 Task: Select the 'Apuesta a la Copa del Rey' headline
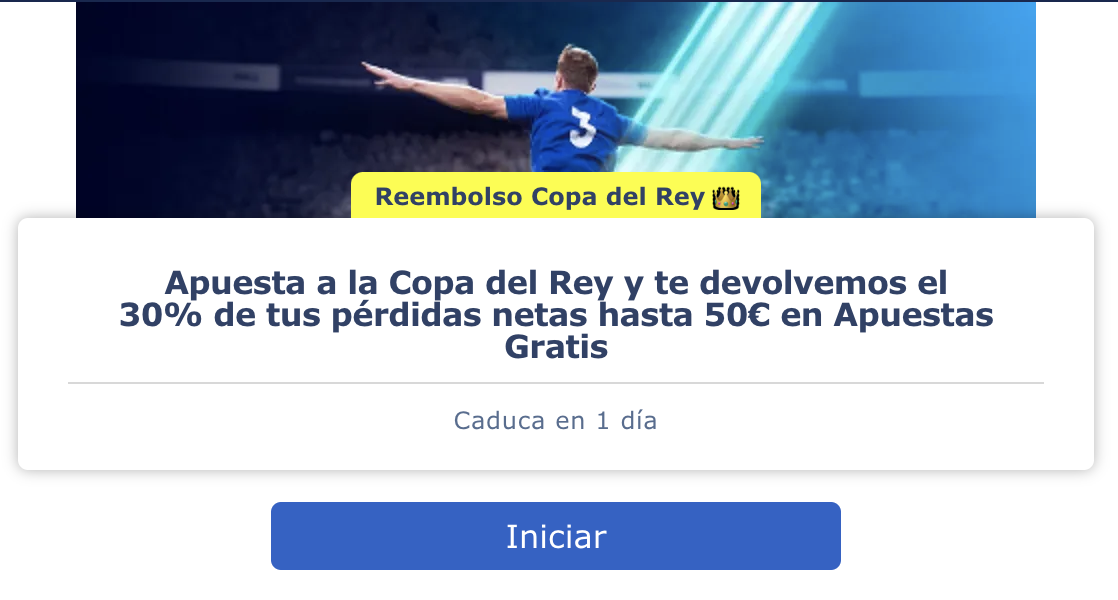(x=555, y=314)
